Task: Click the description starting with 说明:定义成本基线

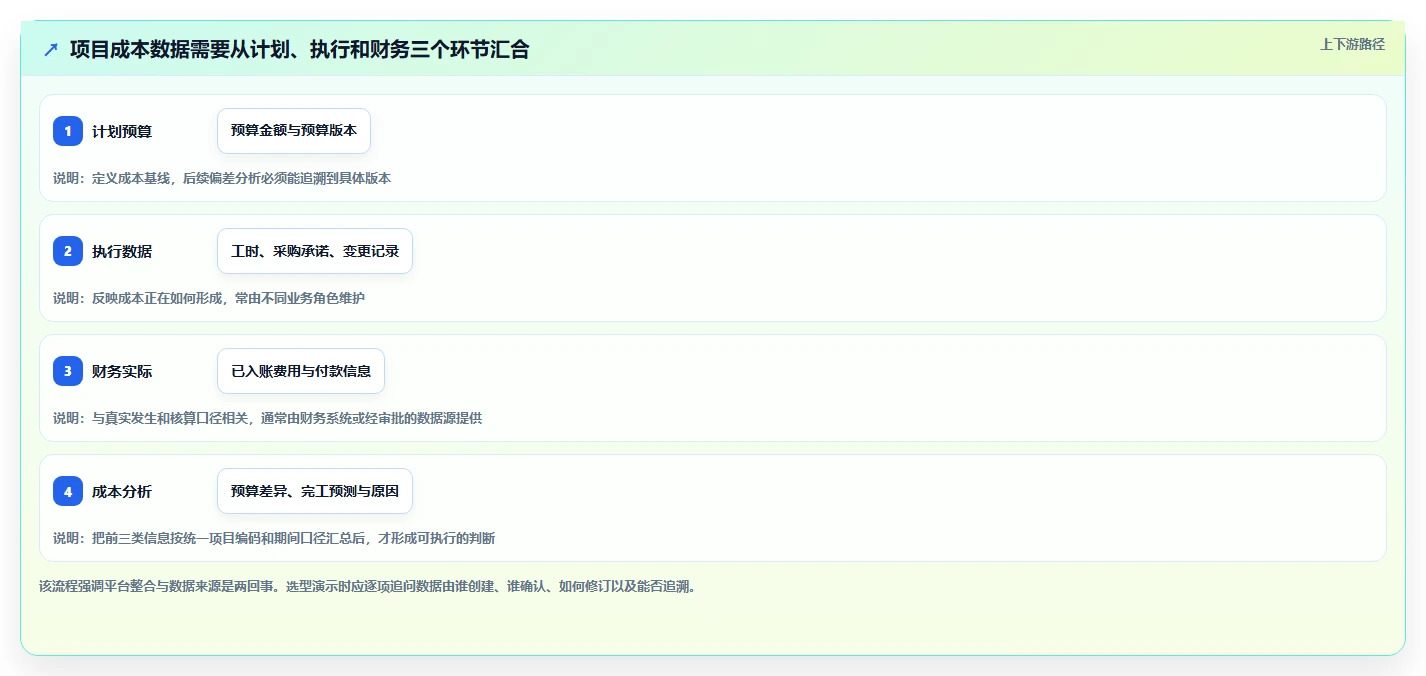Action: pos(222,178)
